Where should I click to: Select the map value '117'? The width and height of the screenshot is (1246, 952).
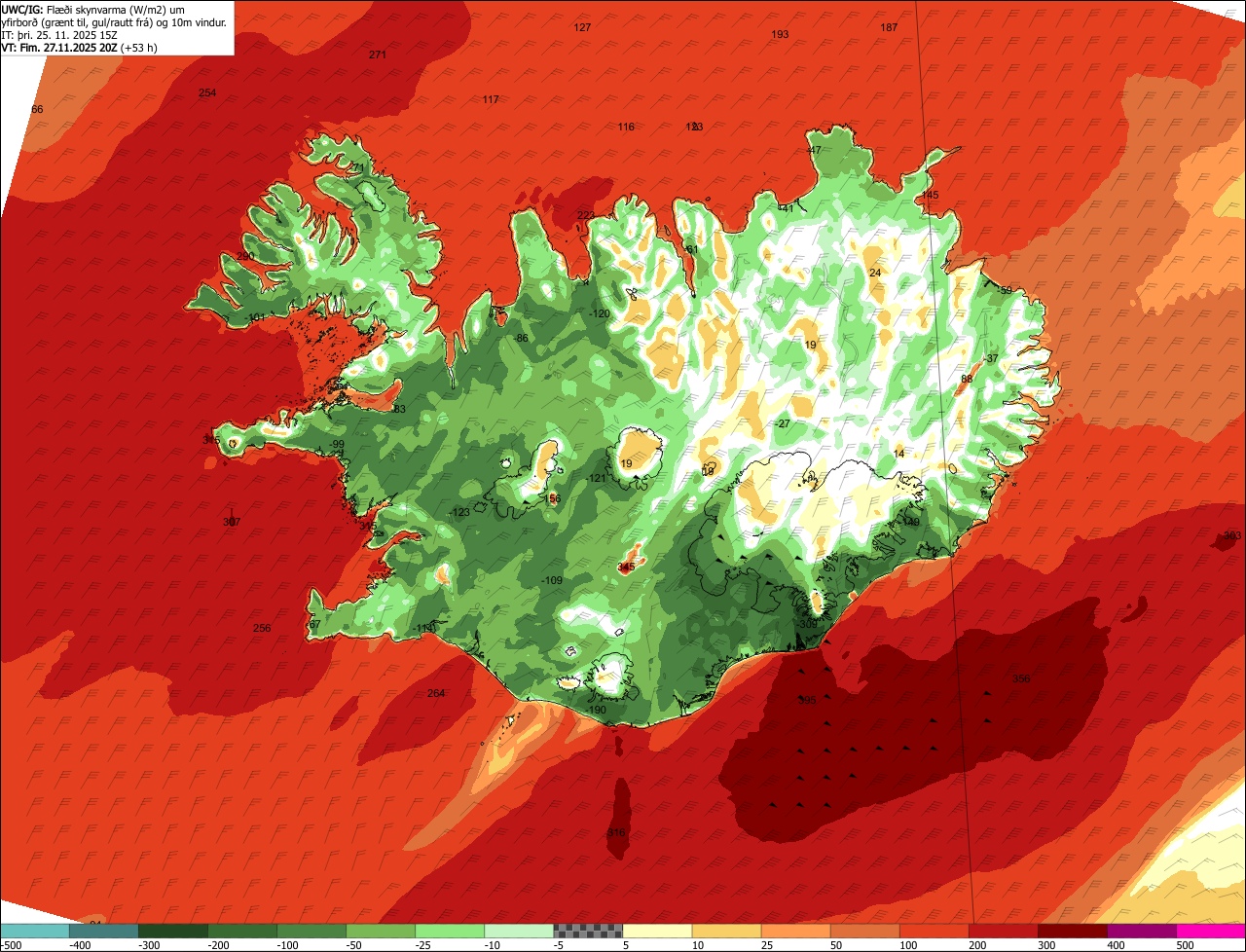coord(491,99)
